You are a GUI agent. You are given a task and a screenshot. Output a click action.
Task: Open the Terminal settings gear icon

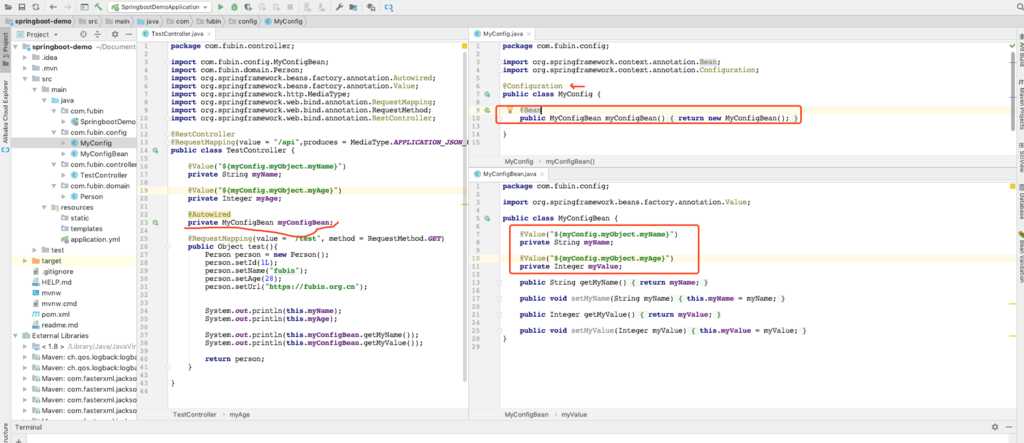995,427
